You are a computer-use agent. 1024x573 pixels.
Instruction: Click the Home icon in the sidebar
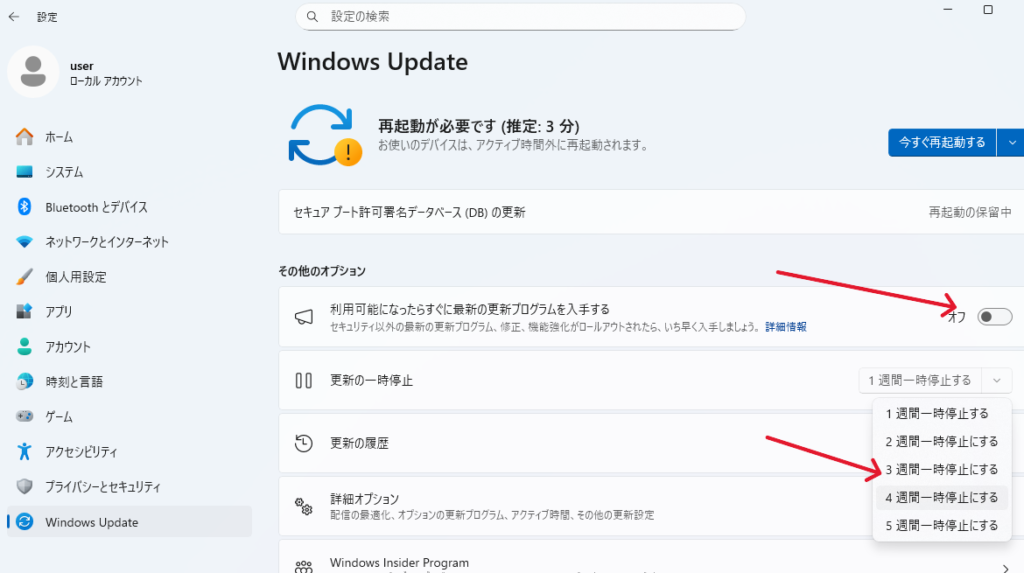25,137
